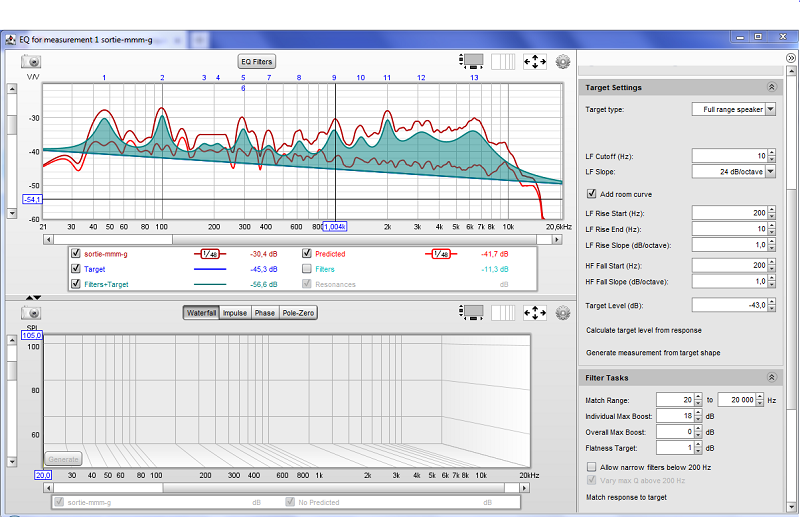Capture waterfall graph with camera icon
Image resolution: width=800 pixels, height=517 pixels.
point(31,313)
